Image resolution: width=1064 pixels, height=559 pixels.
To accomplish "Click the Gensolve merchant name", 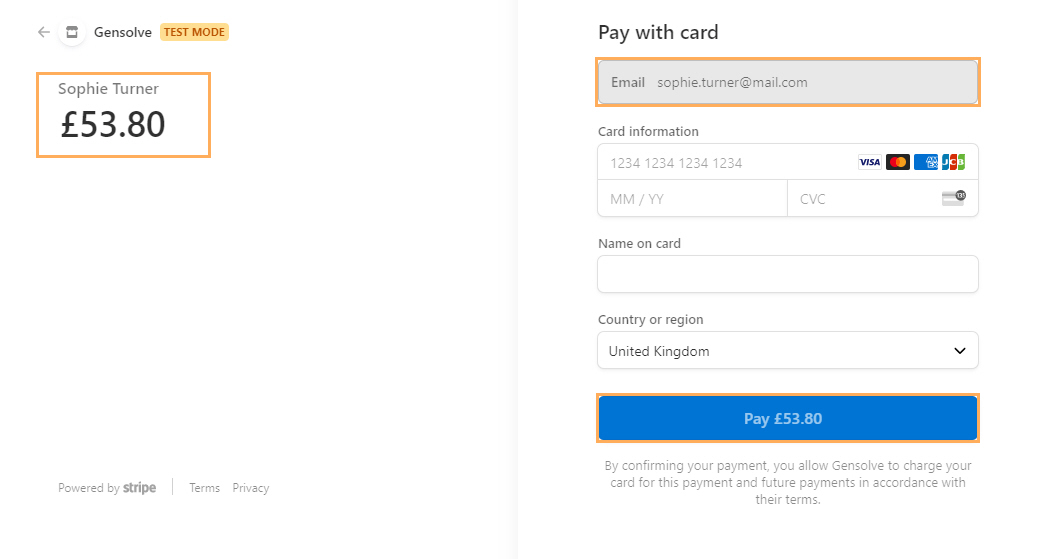I will [x=123, y=32].
